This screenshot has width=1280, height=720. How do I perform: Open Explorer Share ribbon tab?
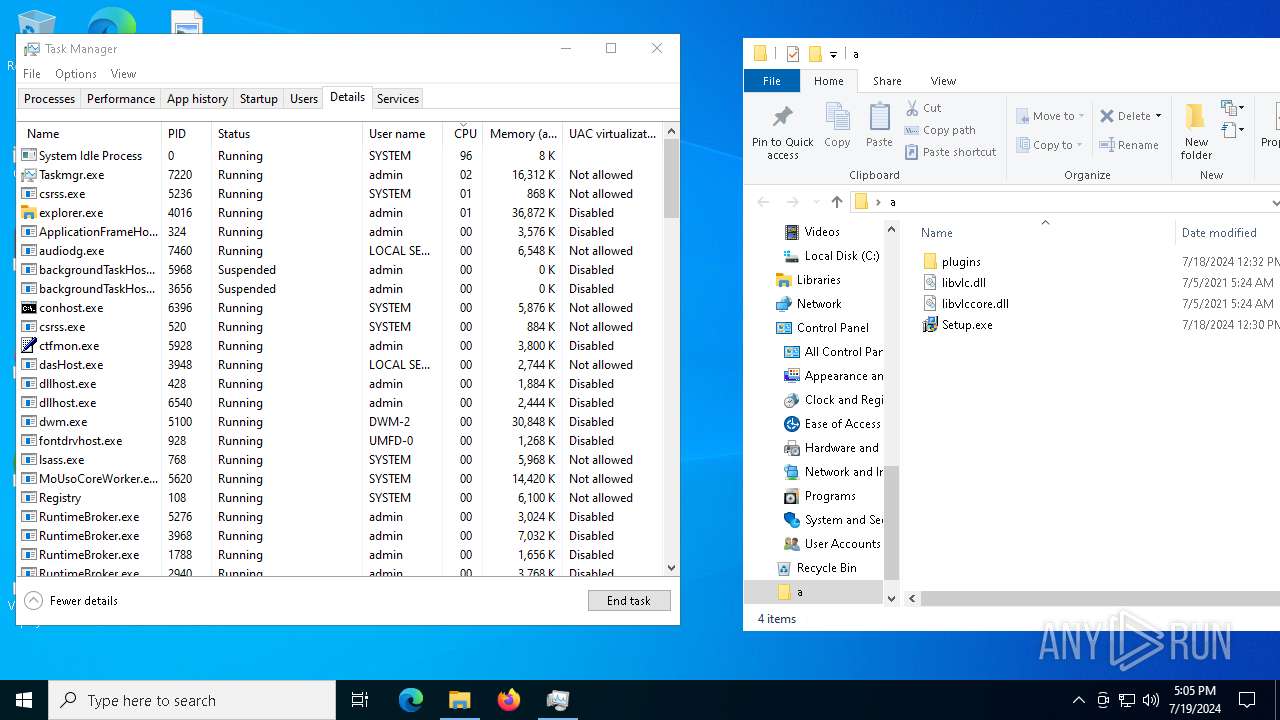(x=887, y=81)
